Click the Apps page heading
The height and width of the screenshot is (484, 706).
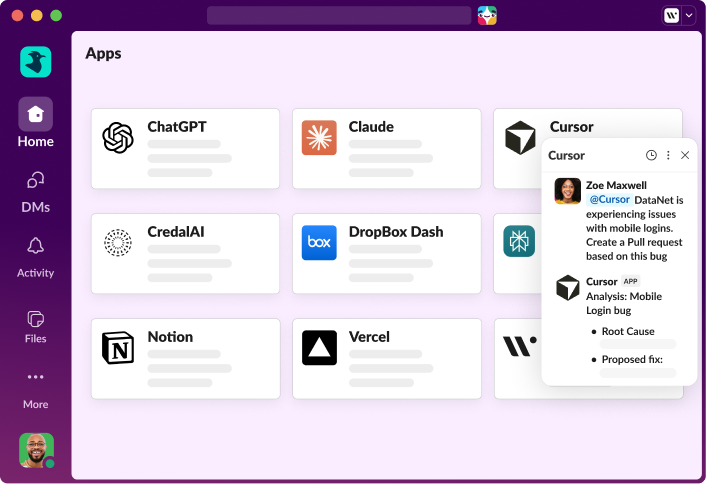coord(103,54)
